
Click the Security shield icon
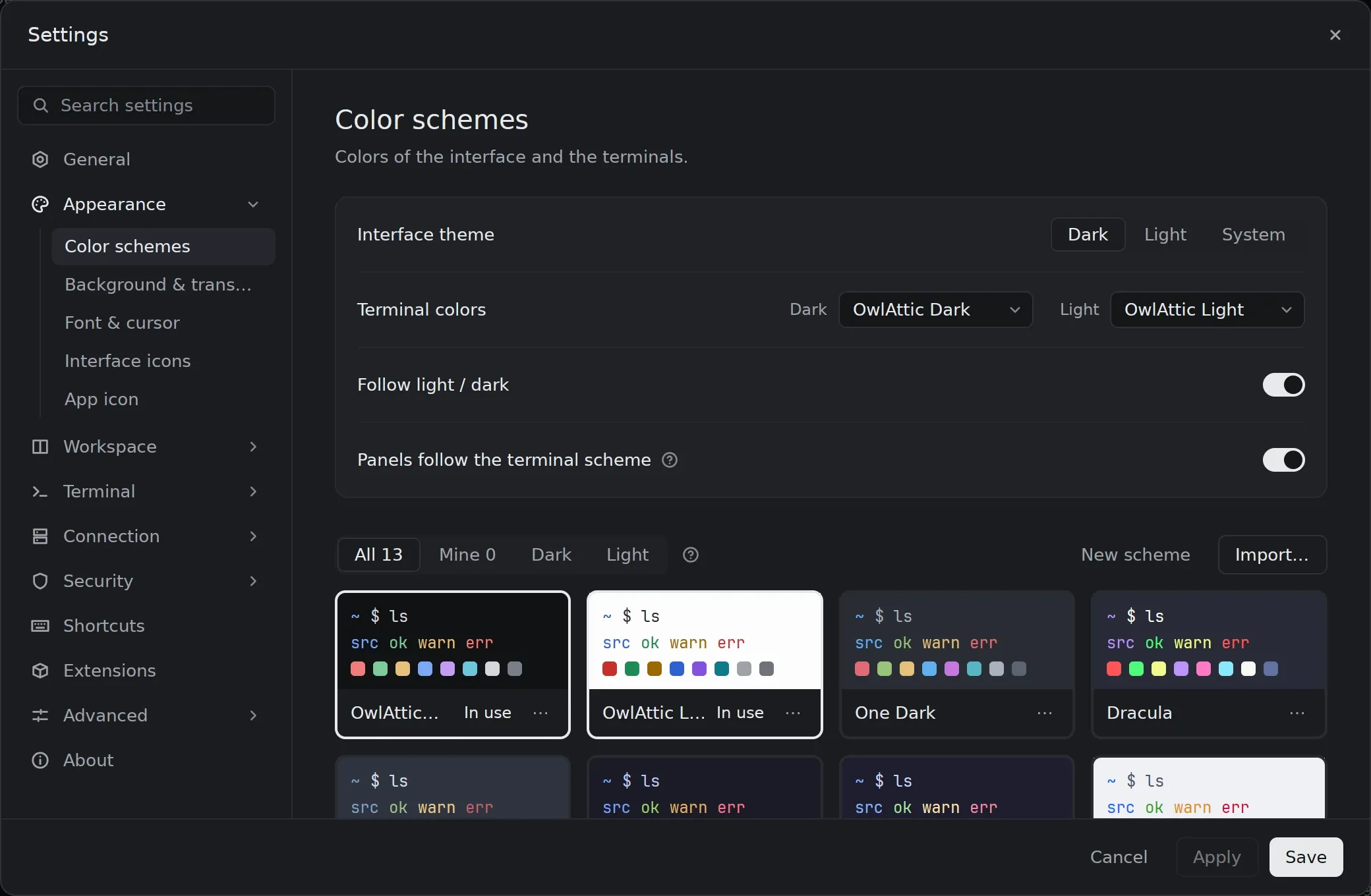(x=40, y=581)
